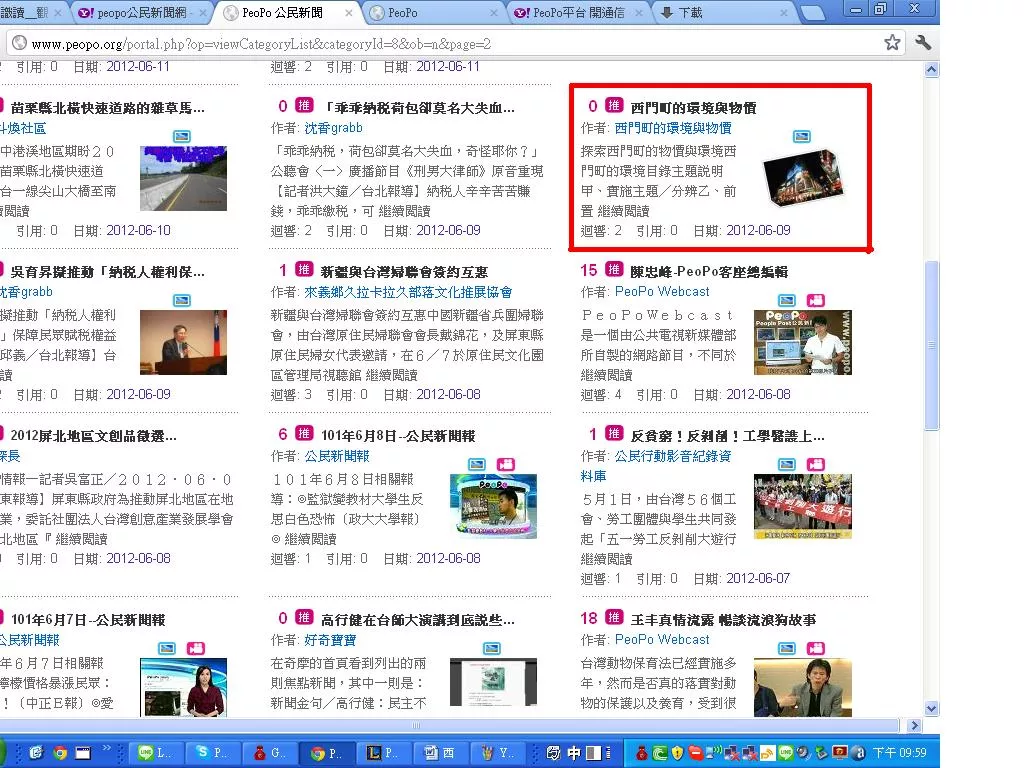Viewport: 1024px width, 768px height.
Task: Click the 中 input language indicator
Action: [574, 753]
